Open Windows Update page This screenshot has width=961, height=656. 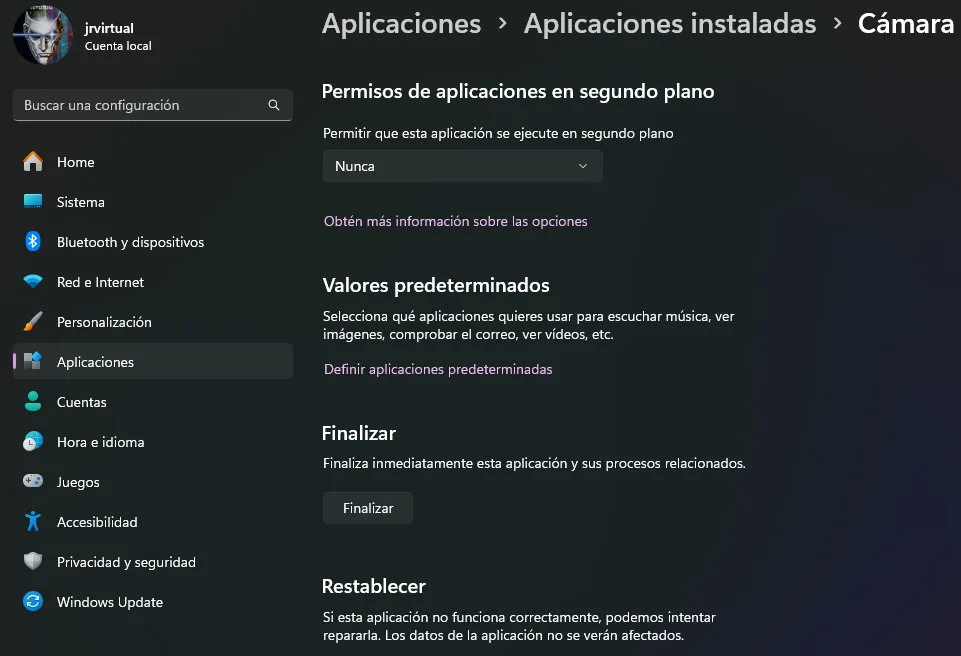click(x=153, y=601)
